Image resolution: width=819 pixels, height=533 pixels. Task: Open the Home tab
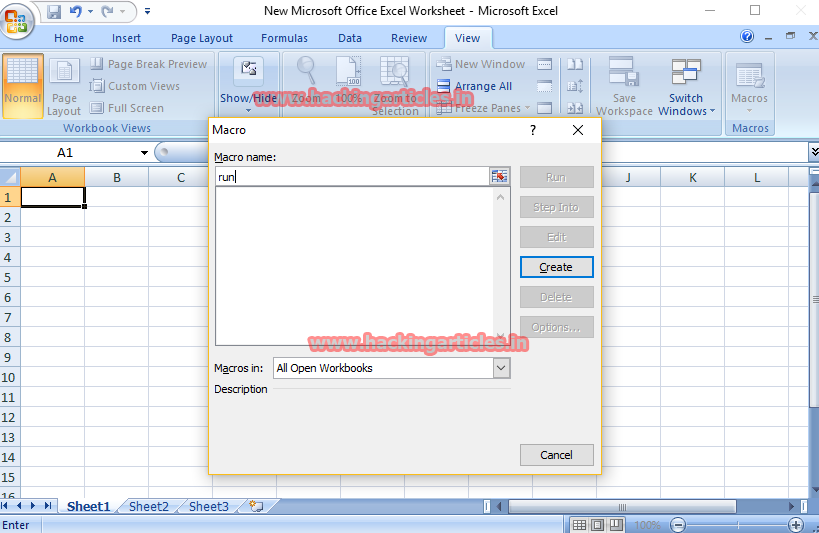[69, 38]
